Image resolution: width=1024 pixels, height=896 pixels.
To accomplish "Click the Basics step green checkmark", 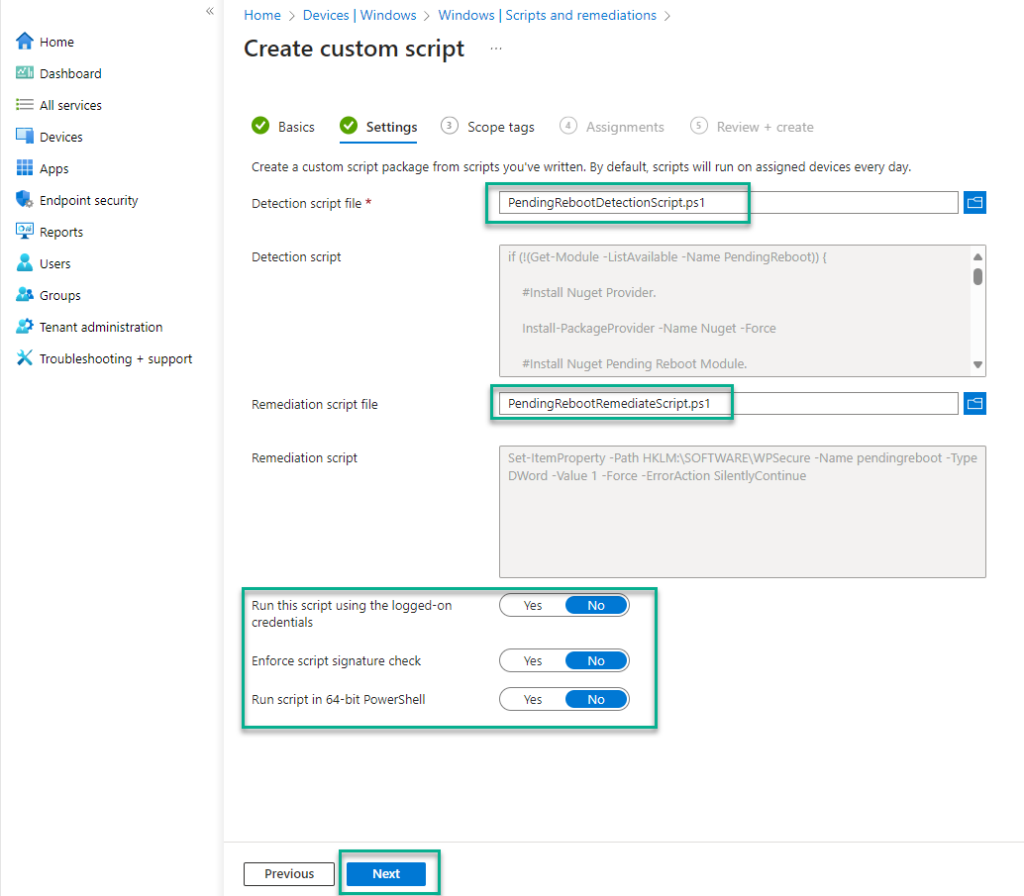I will pyautogui.click(x=261, y=125).
